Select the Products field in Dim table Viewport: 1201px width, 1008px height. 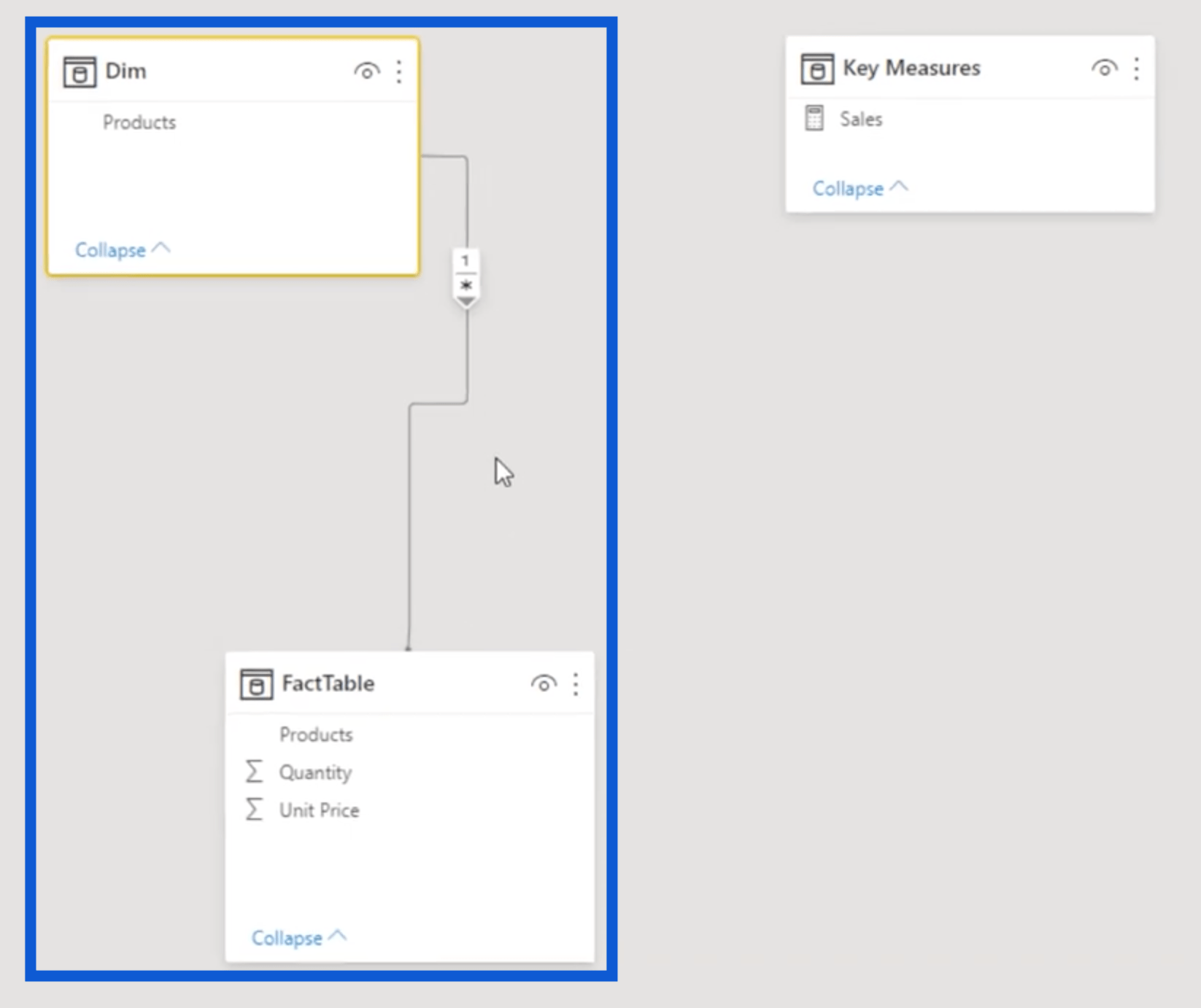pos(139,122)
